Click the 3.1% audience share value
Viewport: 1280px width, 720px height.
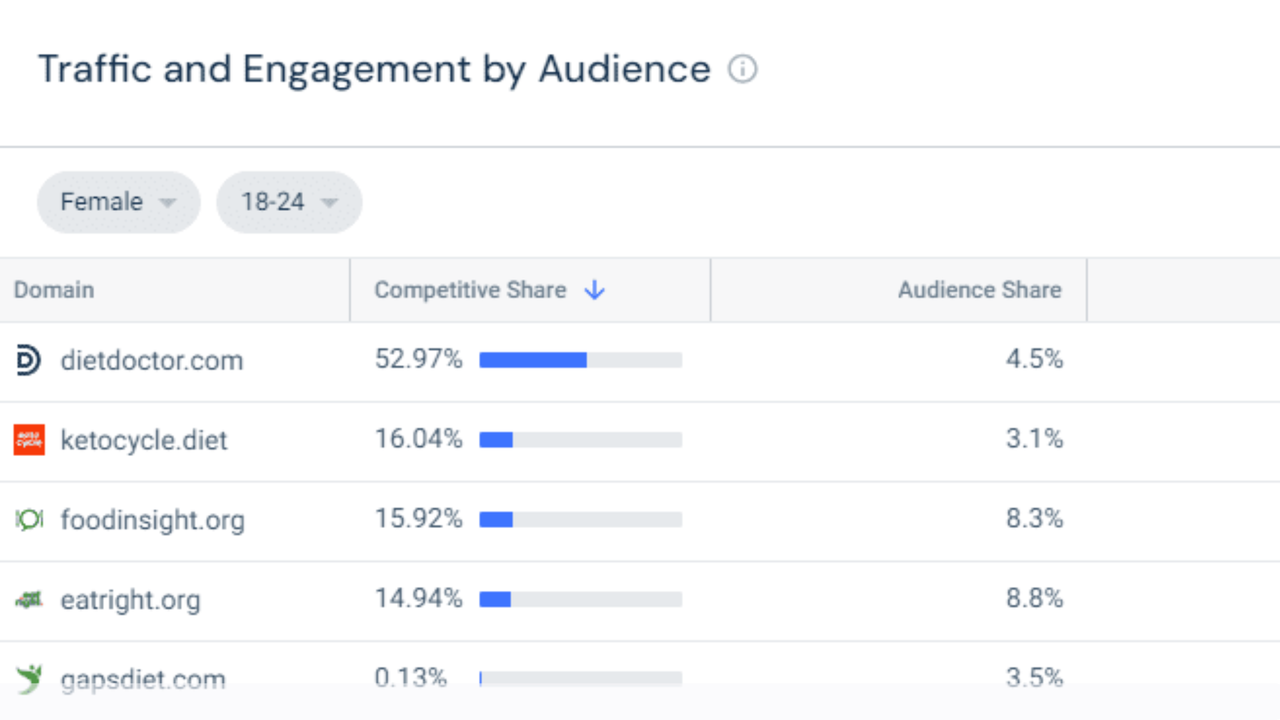point(1034,439)
